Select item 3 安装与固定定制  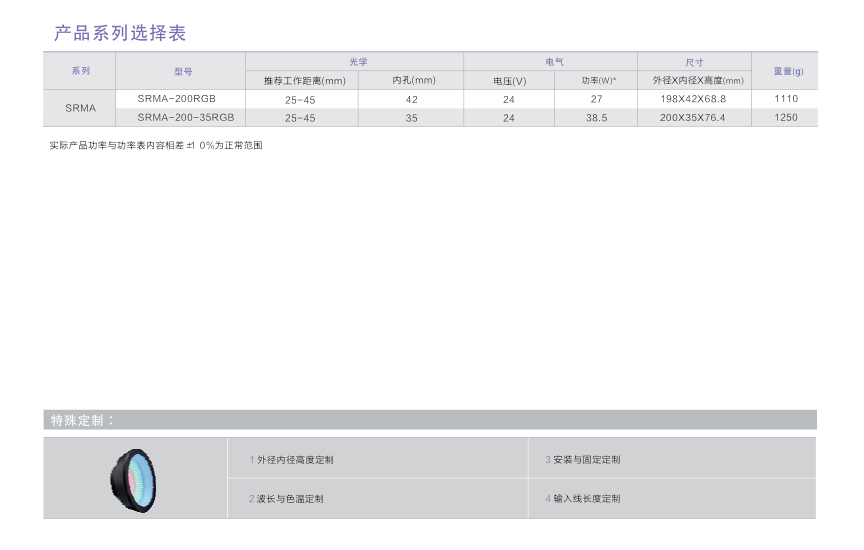pos(583,460)
